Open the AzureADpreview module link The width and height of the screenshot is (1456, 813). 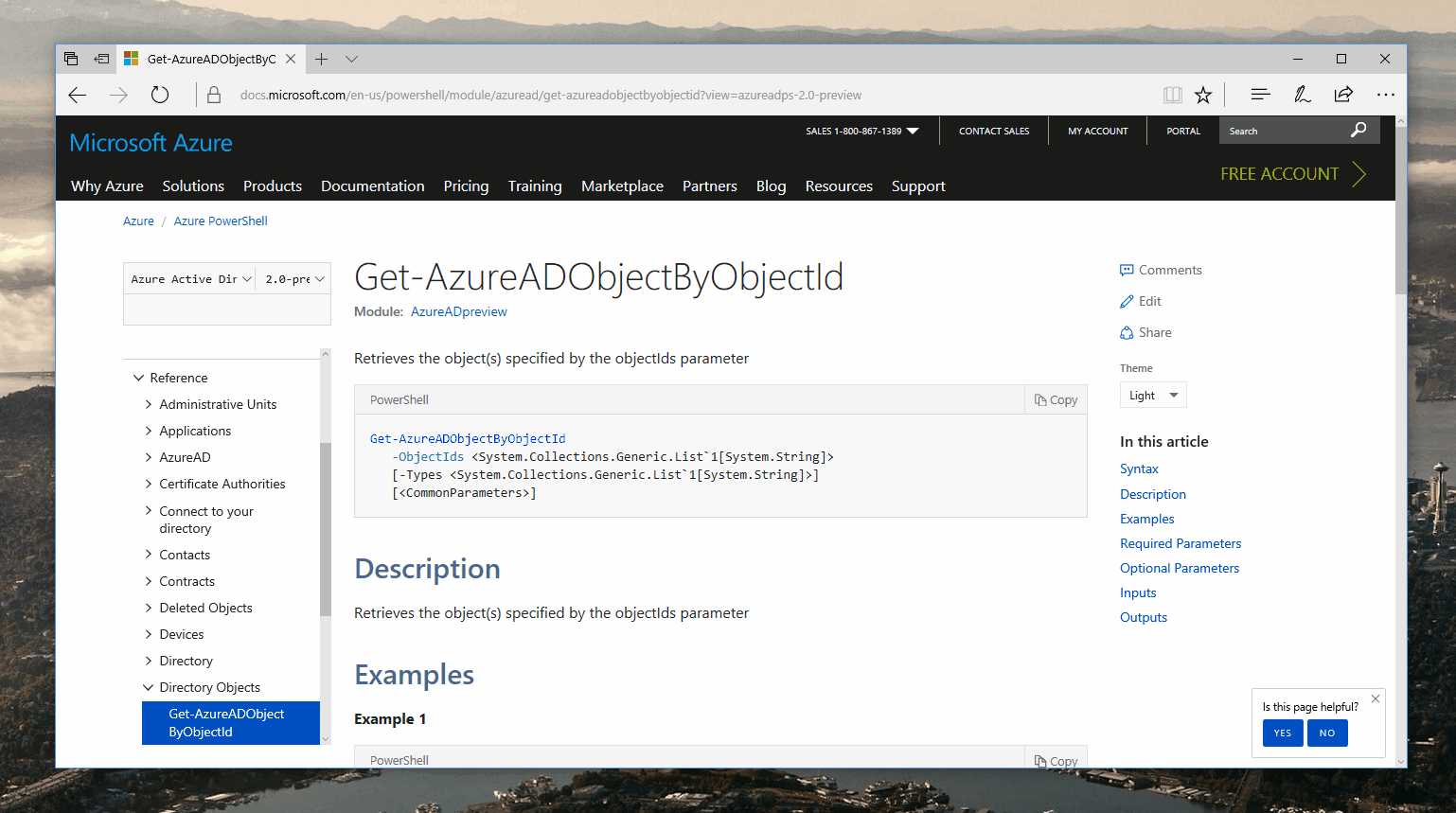pyautogui.click(x=458, y=311)
